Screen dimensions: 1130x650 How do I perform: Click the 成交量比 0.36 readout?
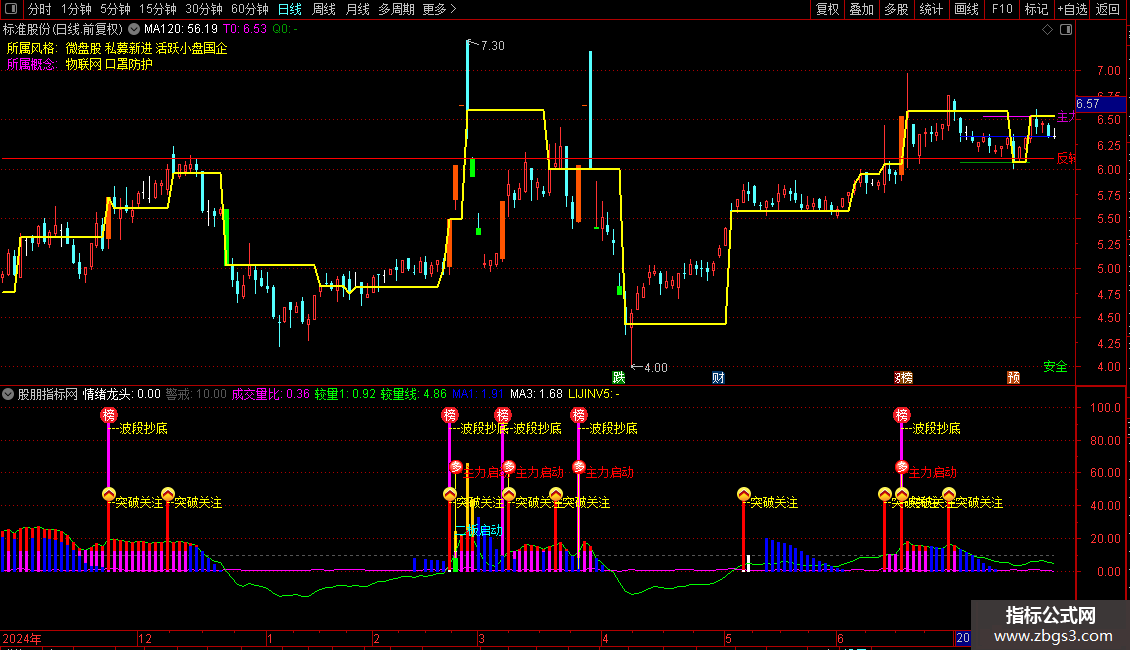click(x=271, y=394)
